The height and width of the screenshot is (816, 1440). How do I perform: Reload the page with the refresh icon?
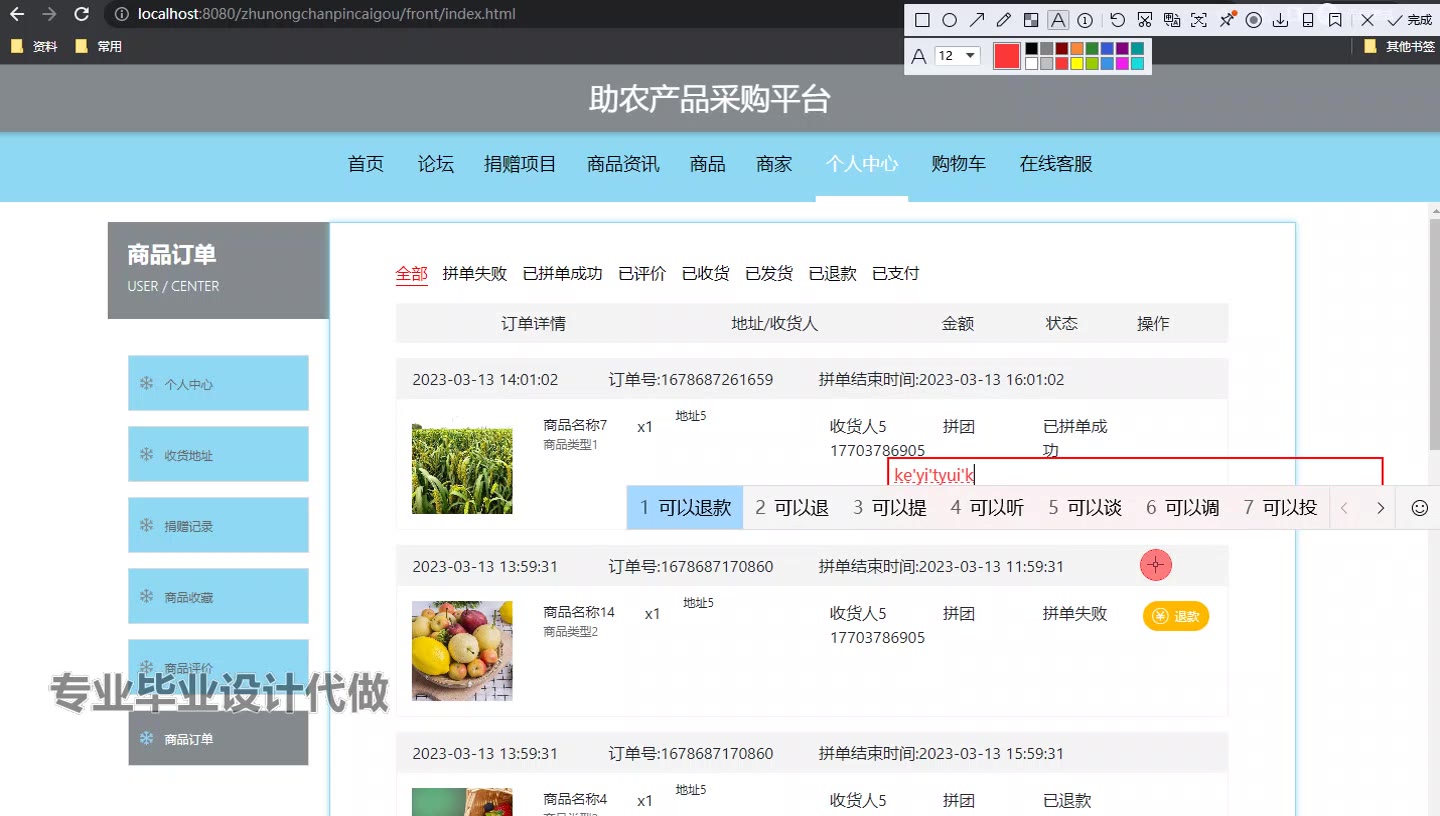[x=82, y=15]
